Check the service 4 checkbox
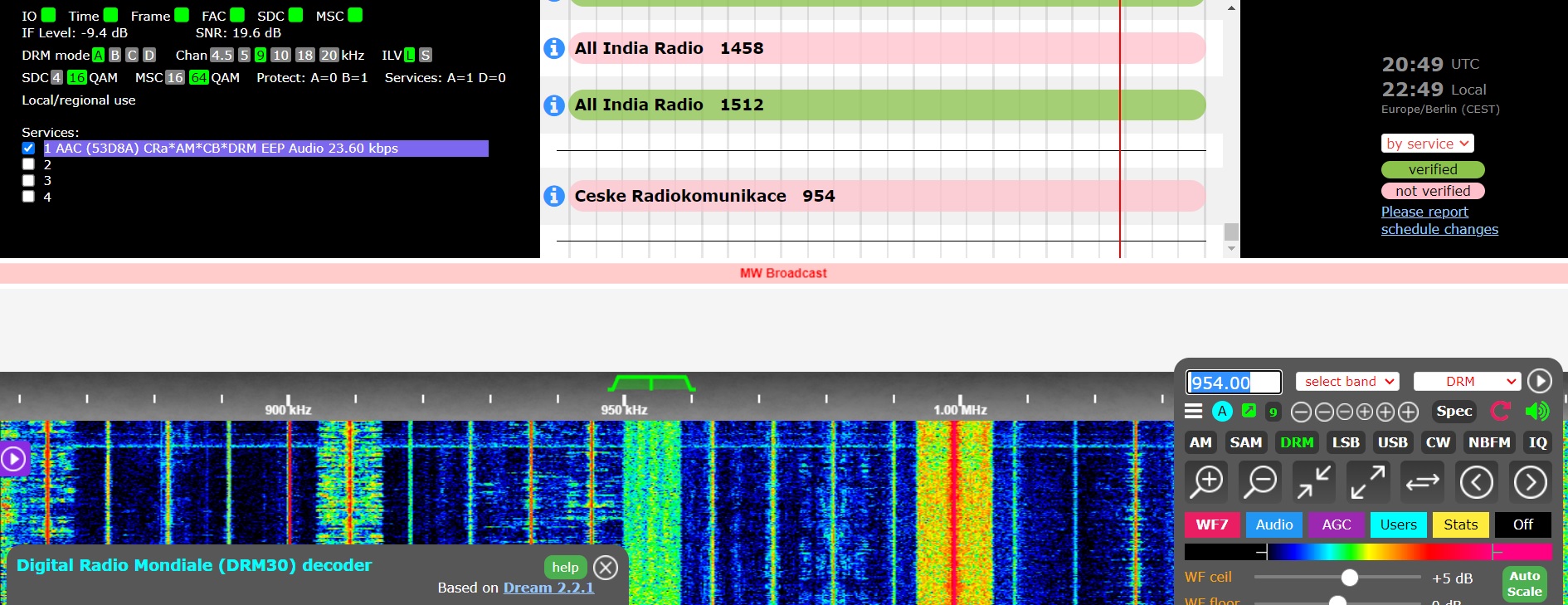Viewport: 1568px width, 605px height. (28, 197)
